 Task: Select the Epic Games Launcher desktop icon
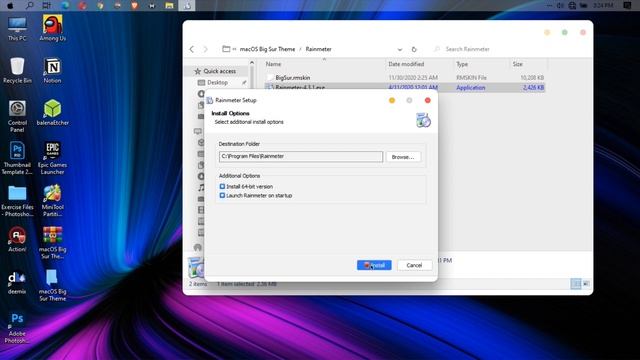(x=52, y=158)
